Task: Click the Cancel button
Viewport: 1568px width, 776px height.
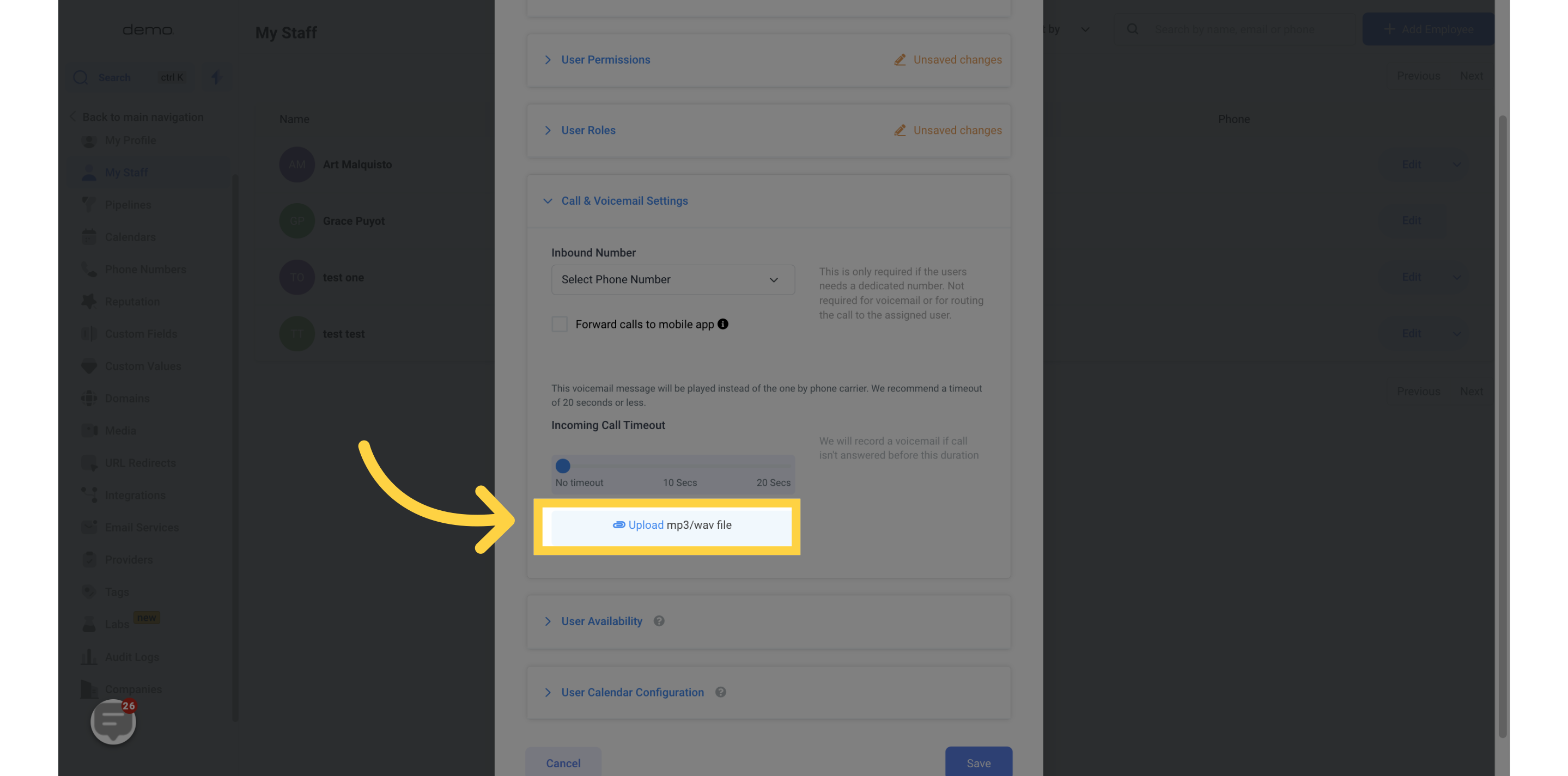Action: [563, 763]
